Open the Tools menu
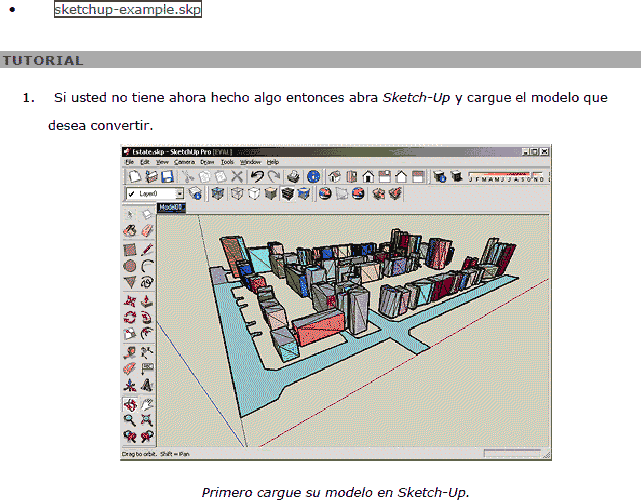This screenshot has height=500, width=641. coord(227,162)
